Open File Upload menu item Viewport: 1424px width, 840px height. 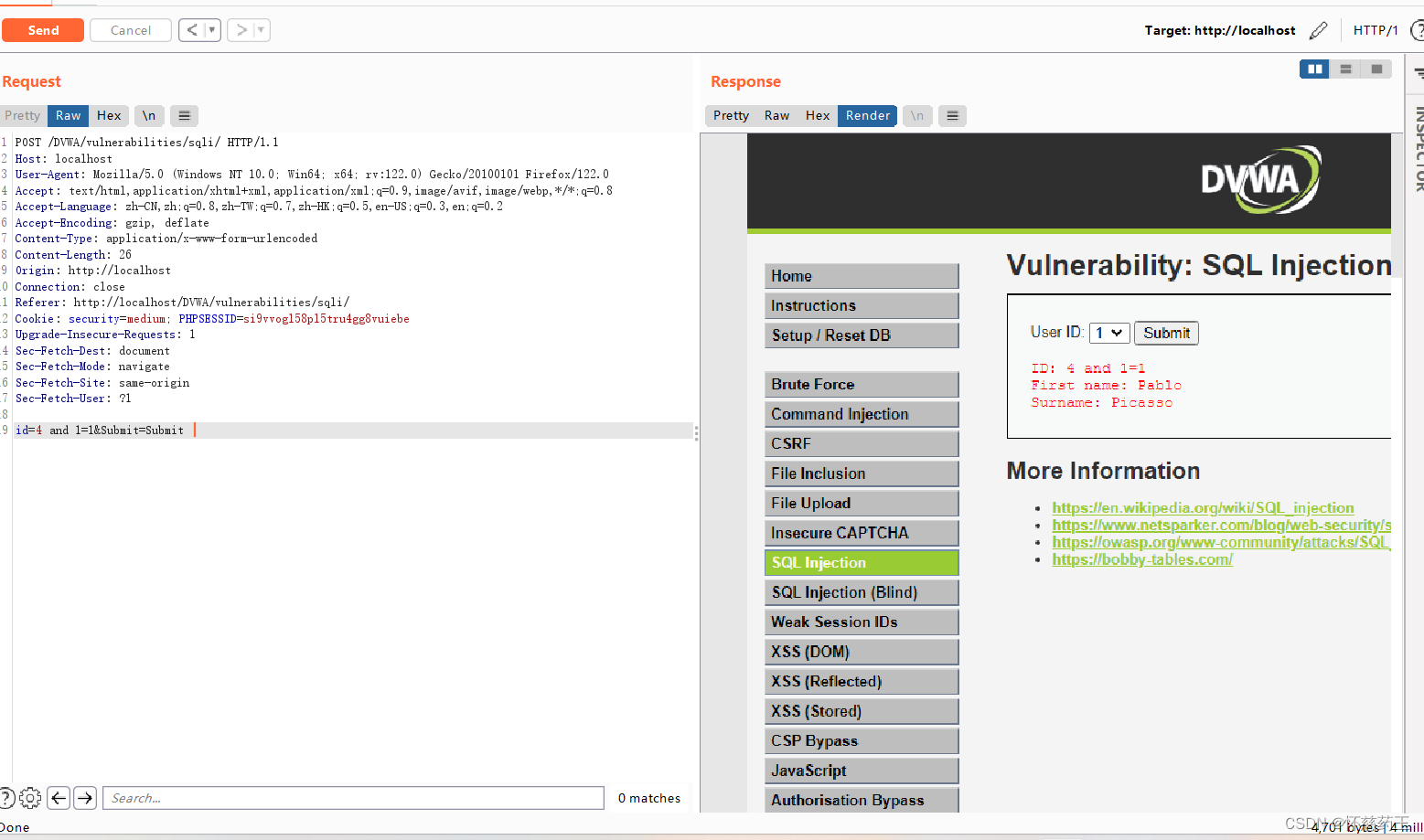tap(862, 503)
